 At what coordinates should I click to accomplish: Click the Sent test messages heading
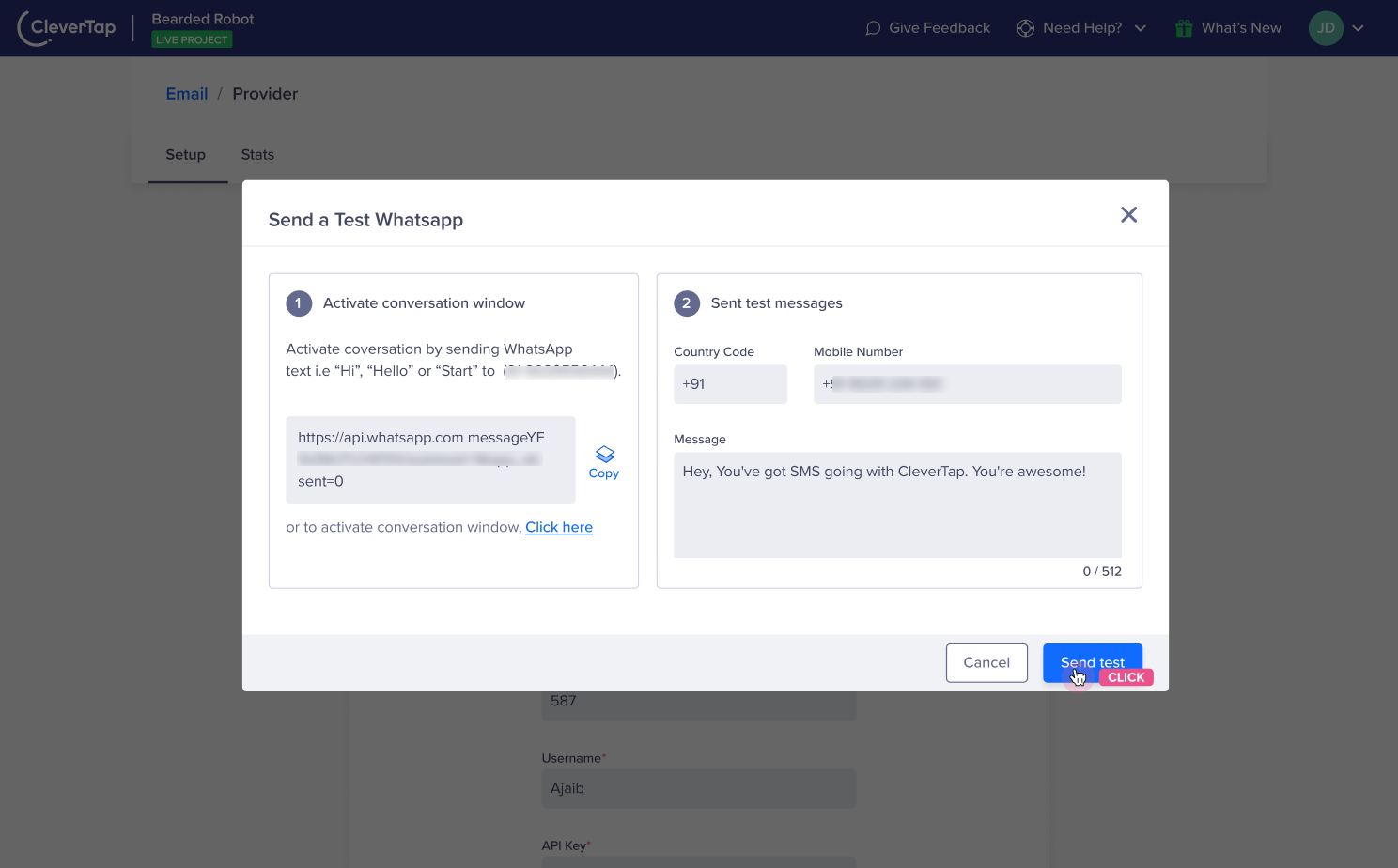(x=776, y=303)
